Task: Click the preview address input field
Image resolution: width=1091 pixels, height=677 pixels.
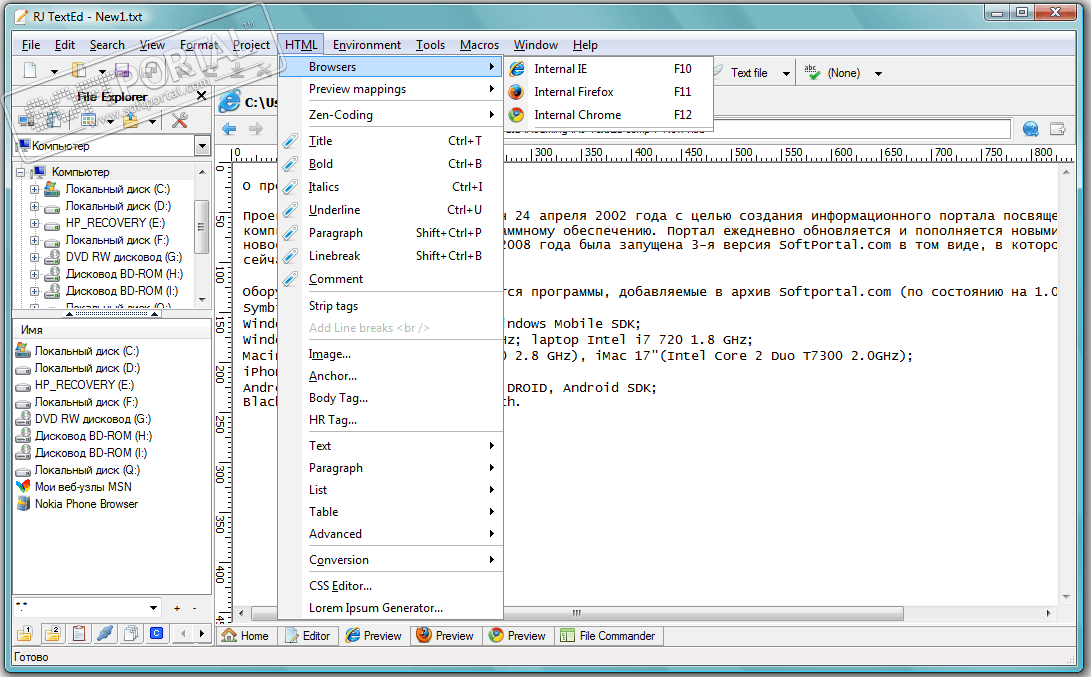Action: pos(760,129)
